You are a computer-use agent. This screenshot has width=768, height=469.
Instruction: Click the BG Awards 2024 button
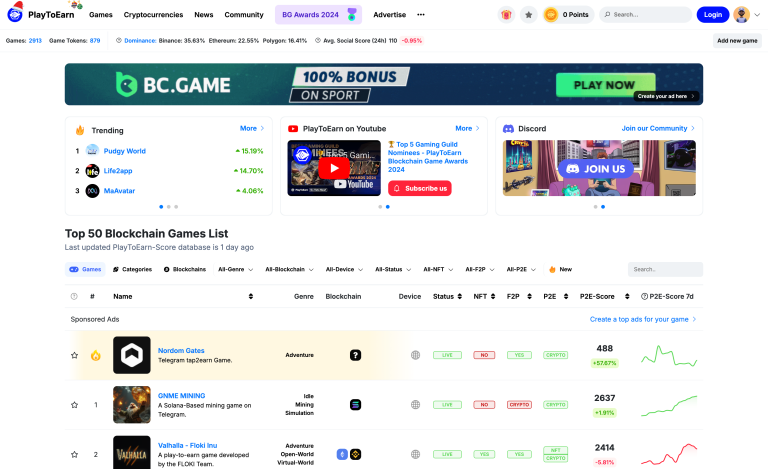pyautogui.click(x=318, y=15)
